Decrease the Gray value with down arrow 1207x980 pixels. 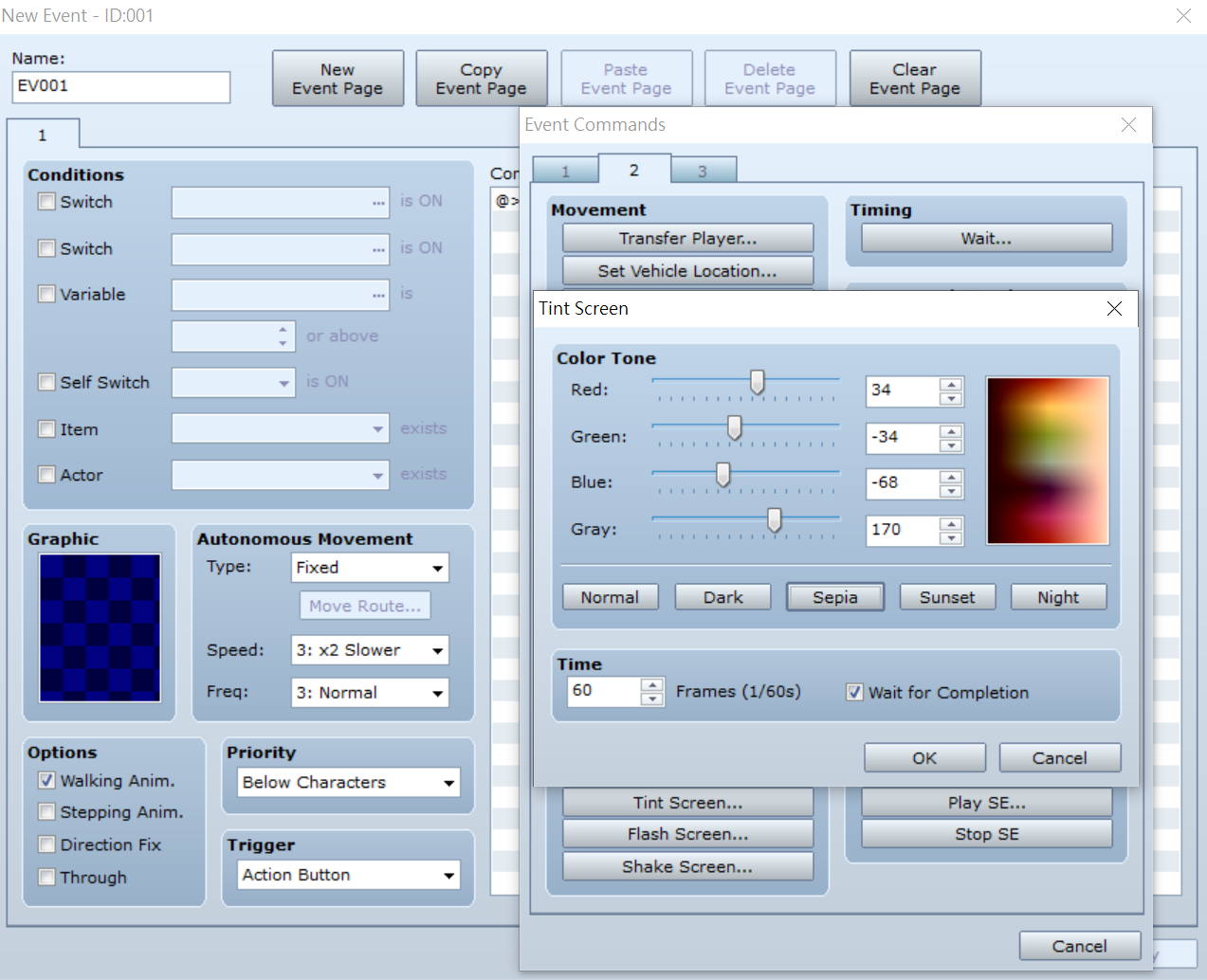(951, 537)
